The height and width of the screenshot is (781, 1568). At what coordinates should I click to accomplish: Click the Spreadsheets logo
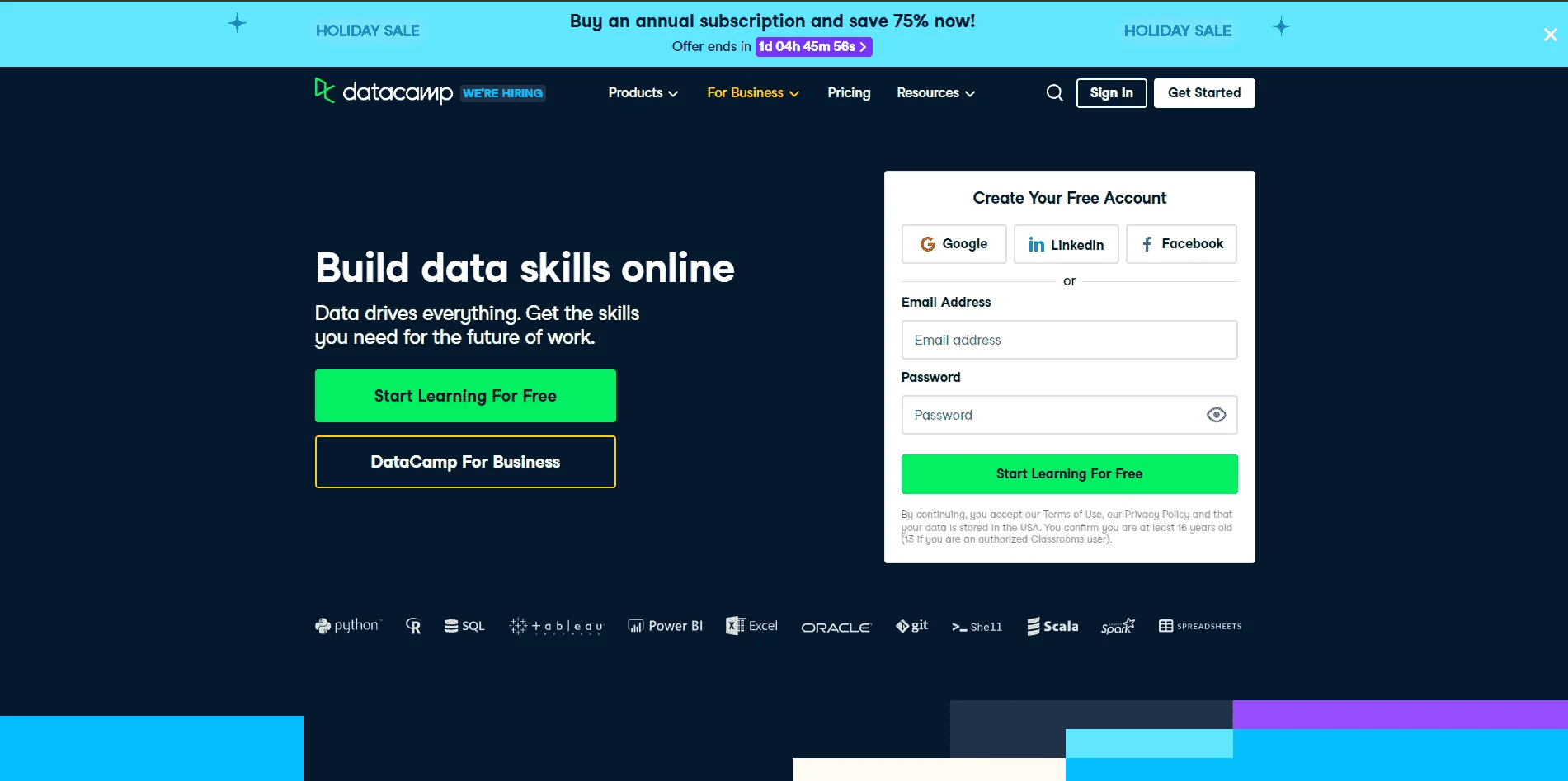click(x=1200, y=626)
